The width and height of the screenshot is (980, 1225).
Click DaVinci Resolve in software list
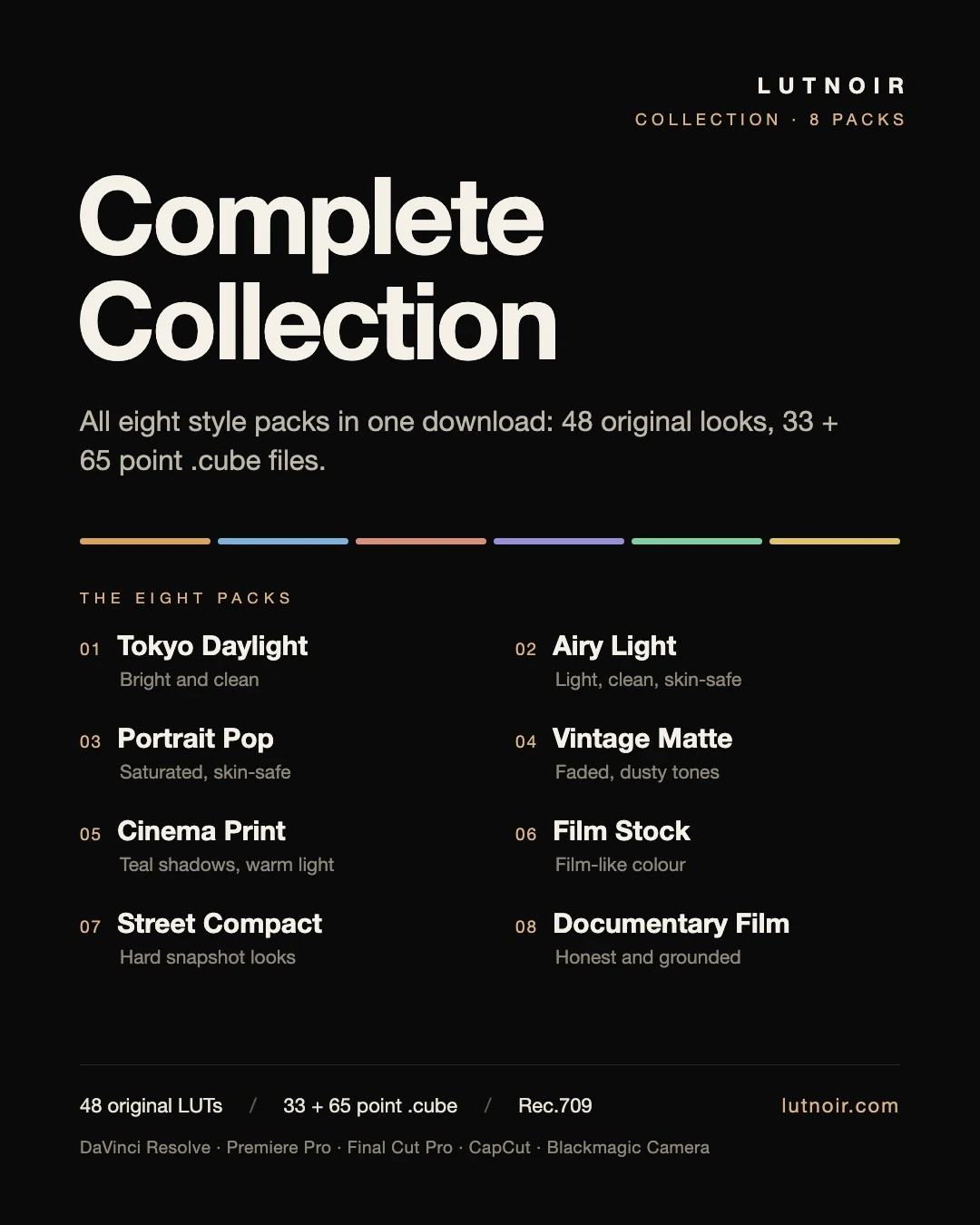pos(145,1148)
